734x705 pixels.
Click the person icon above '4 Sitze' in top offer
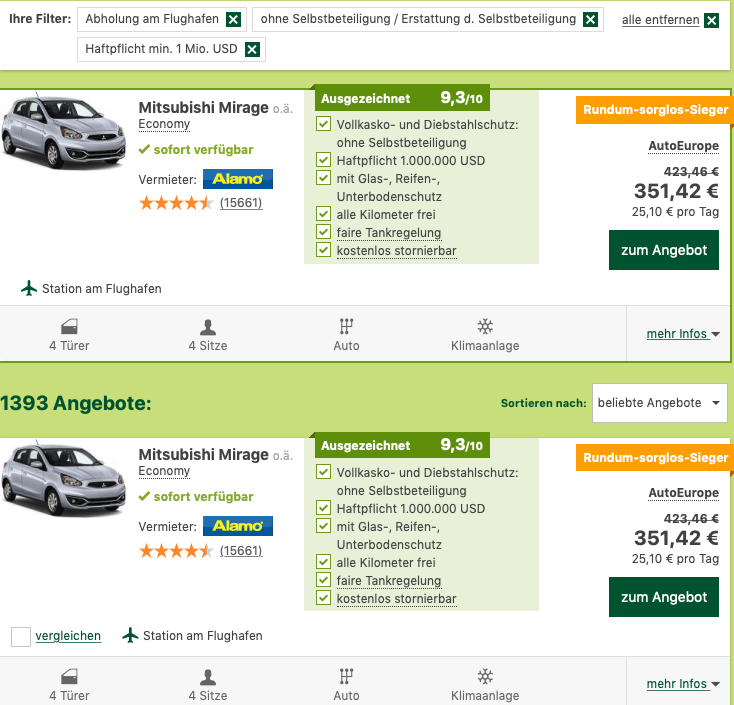click(x=208, y=327)
